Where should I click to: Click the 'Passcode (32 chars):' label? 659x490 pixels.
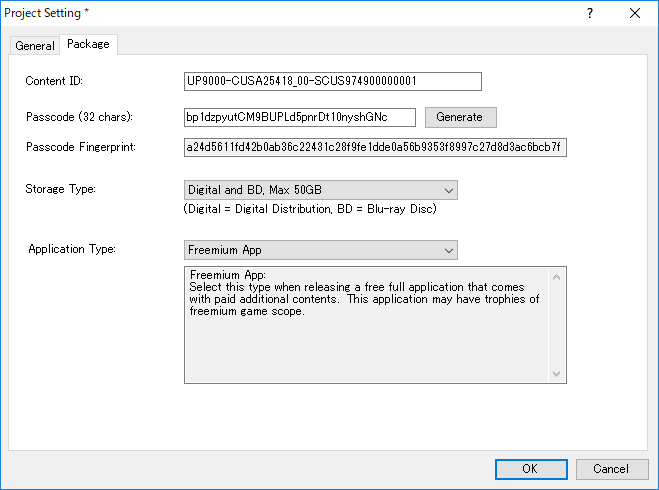79,117
